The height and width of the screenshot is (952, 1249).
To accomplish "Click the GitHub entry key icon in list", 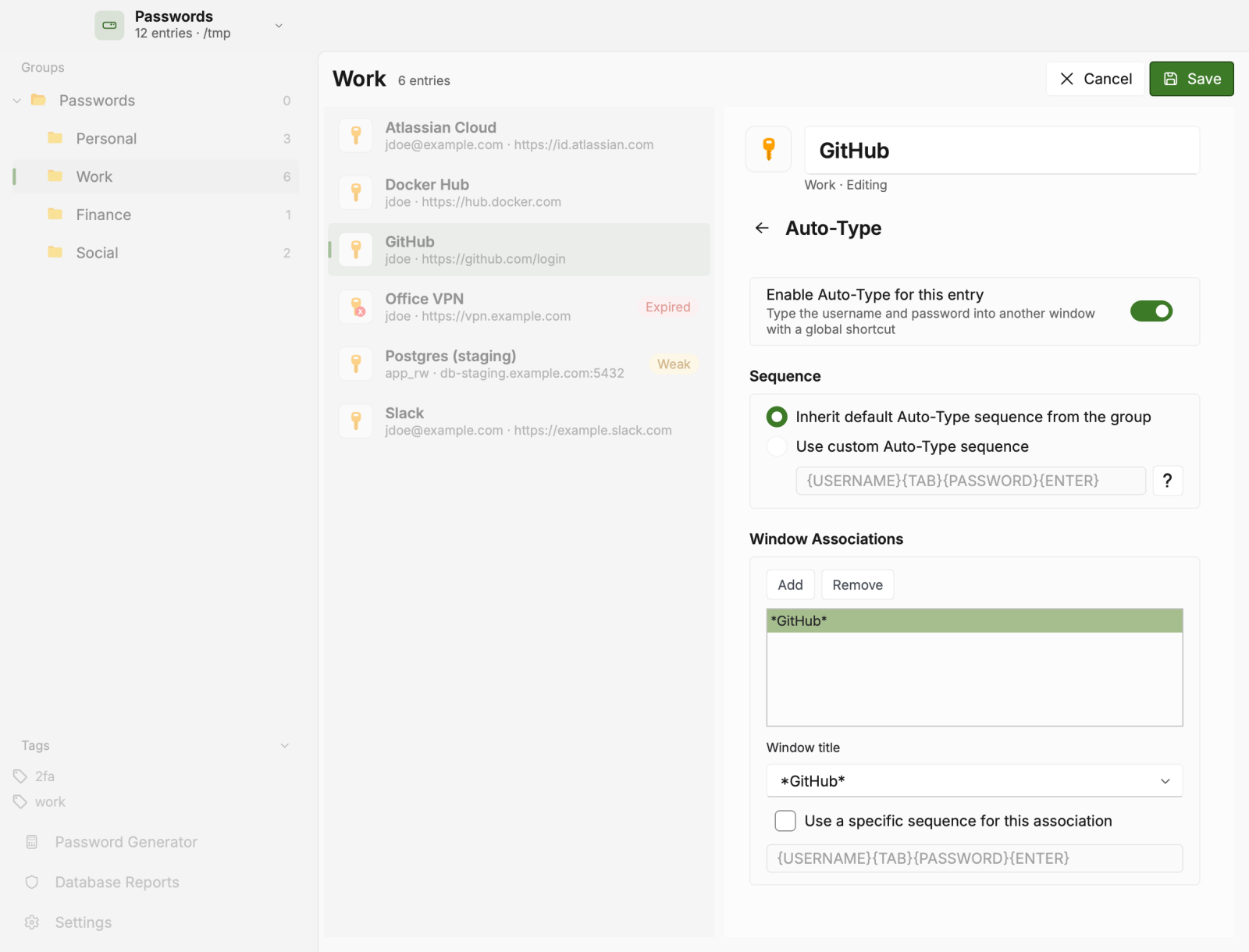I will tap(356, 249).
